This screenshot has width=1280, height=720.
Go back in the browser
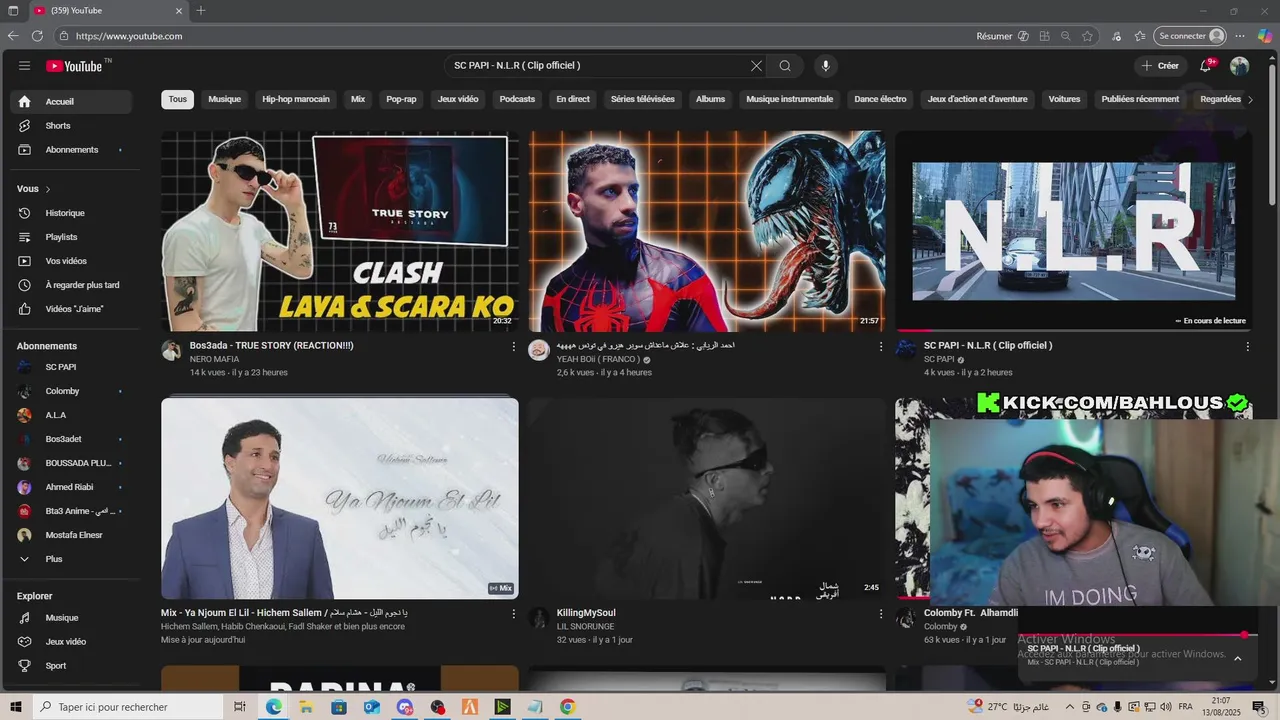tap(13, 36)
